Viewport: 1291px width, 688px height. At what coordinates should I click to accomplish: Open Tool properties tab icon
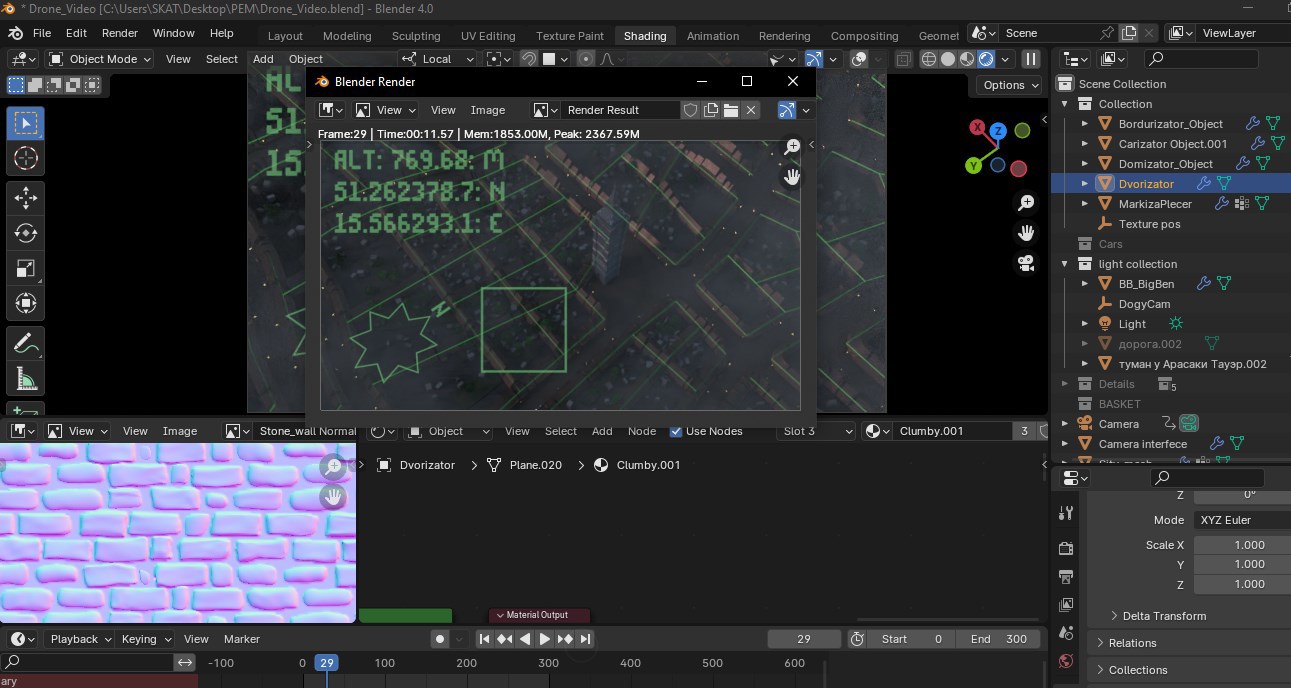pos(1066,513)
